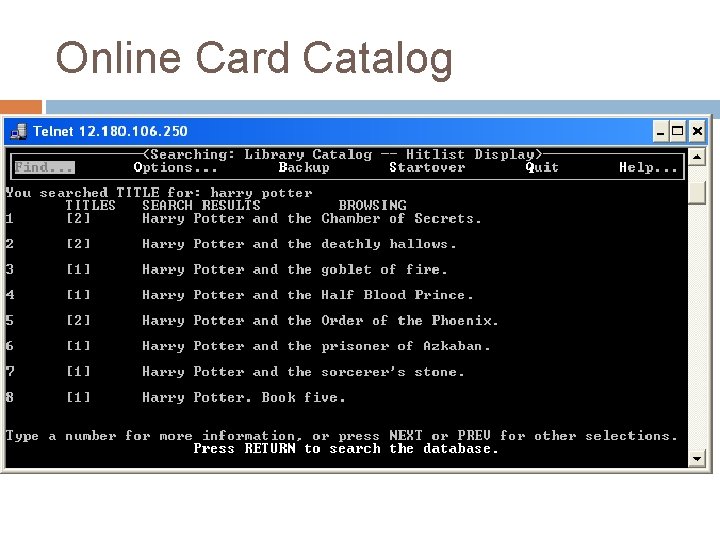Select the highlighted Find... menu item

point(44,167)
